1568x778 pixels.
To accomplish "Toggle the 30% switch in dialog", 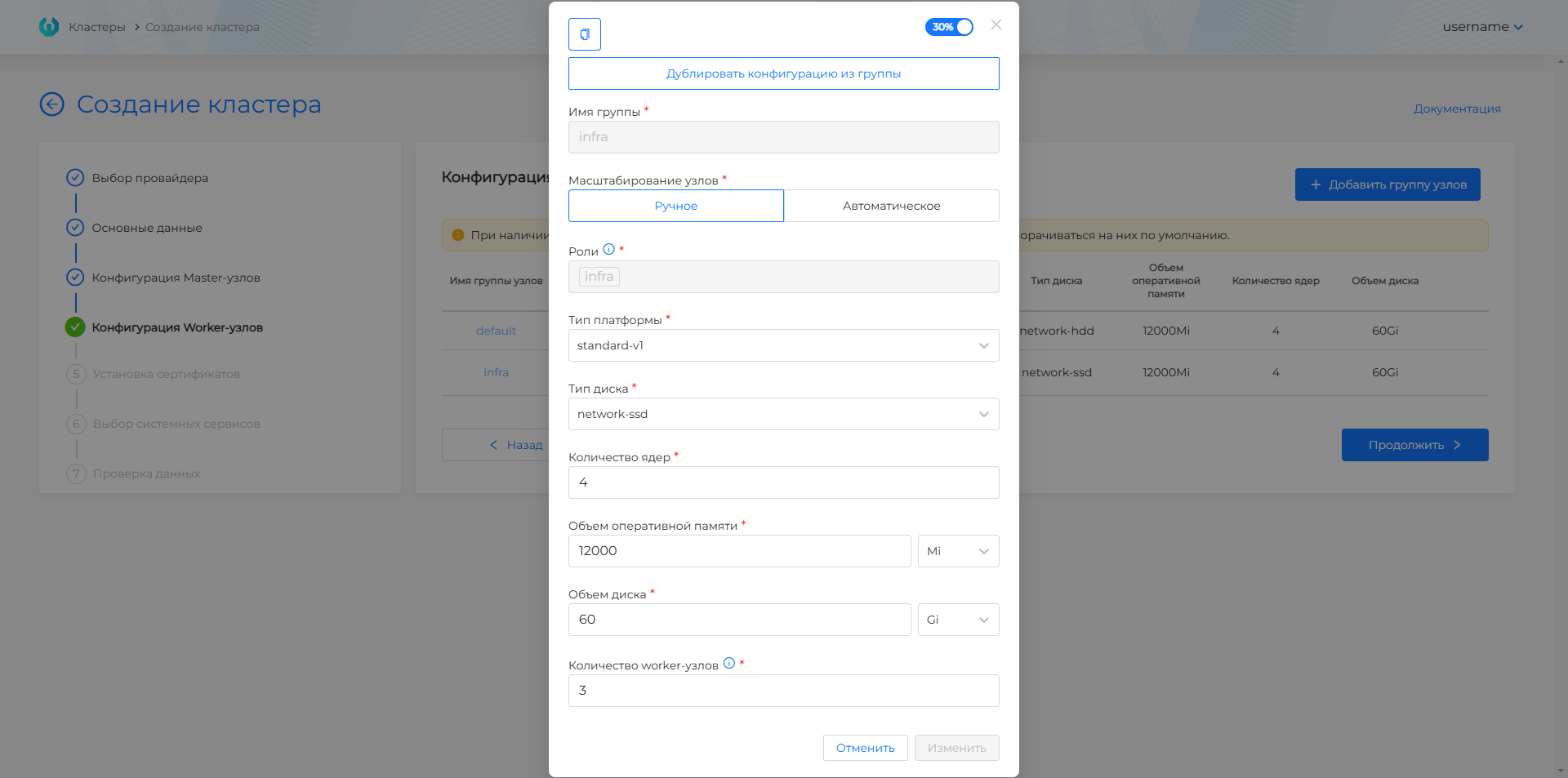I will (949, 27).
